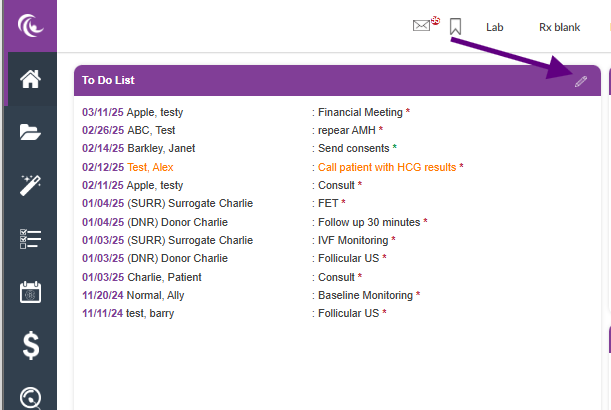
Task: Select Consult task for Charlie, Patient
Action: coord(336,277)
